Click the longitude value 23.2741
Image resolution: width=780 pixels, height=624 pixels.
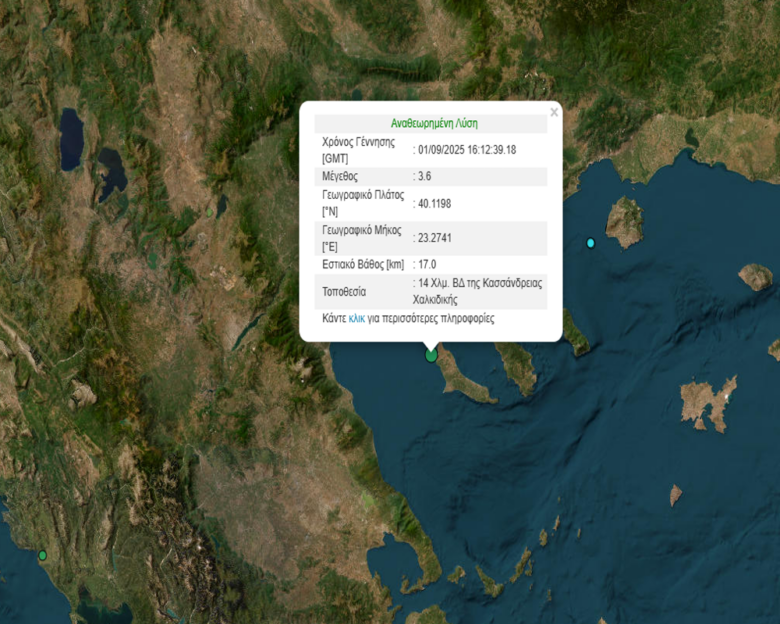pos(434,238)
